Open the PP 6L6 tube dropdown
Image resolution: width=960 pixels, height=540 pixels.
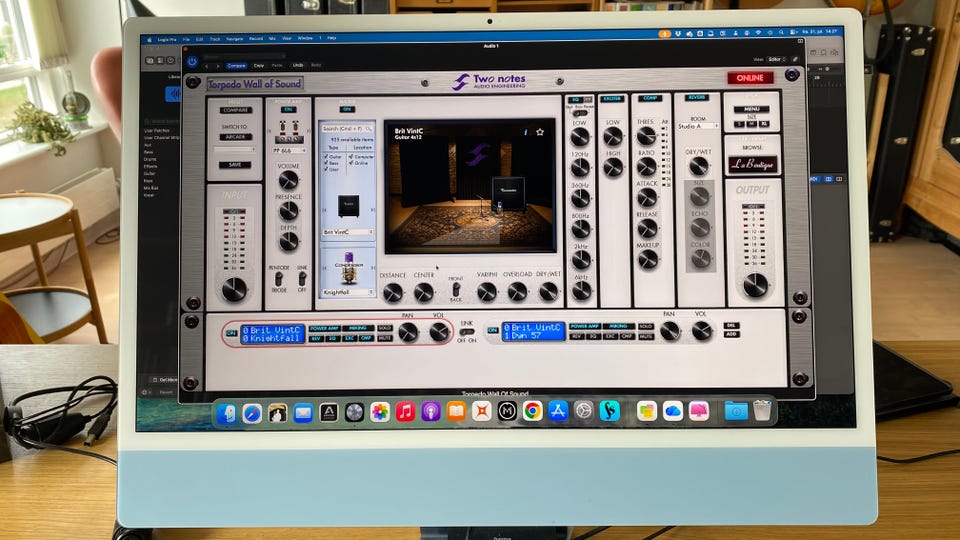[289, 150]
